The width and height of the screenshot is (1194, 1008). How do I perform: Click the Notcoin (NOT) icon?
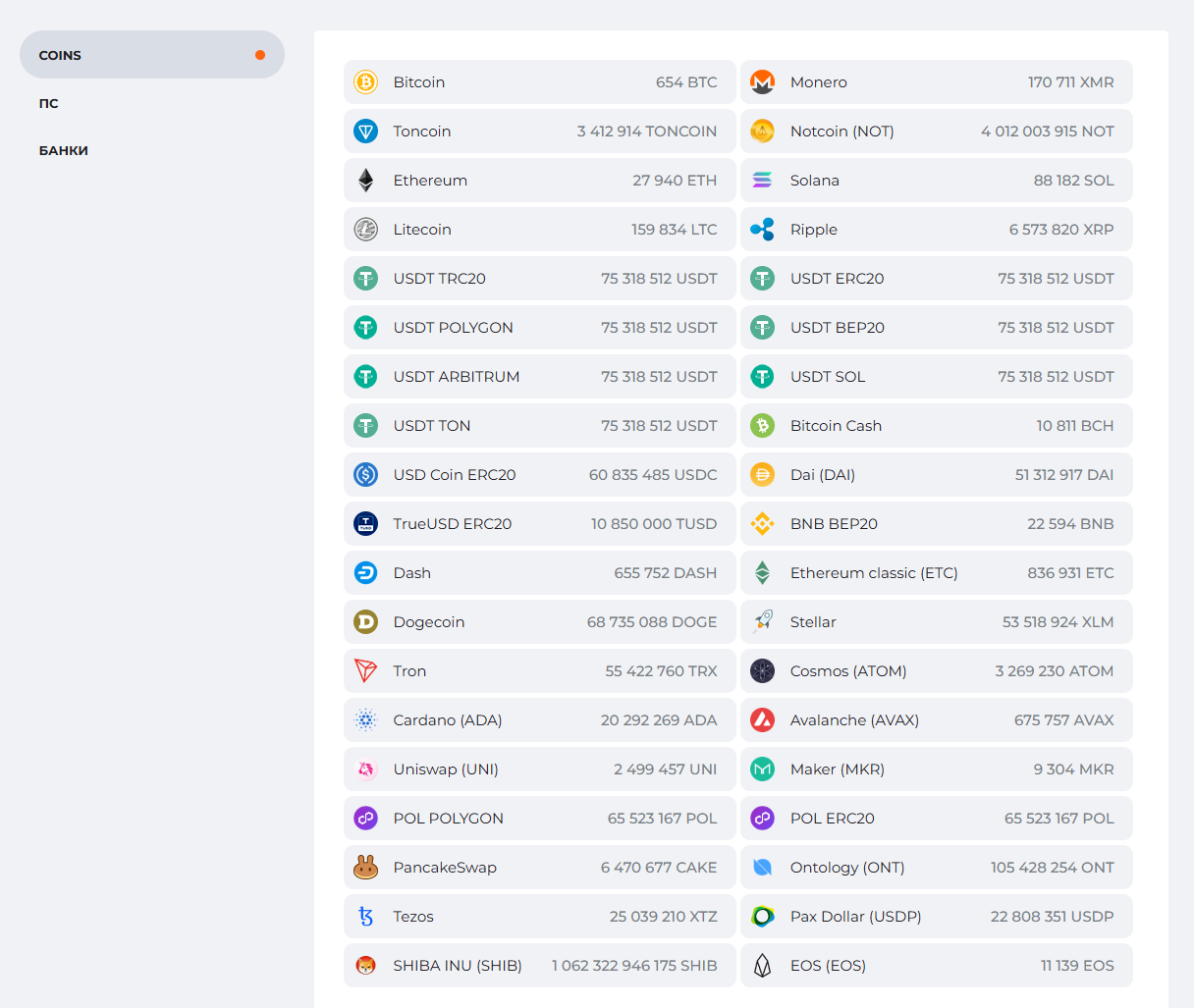pyautogui.click(x=763, y=132)
